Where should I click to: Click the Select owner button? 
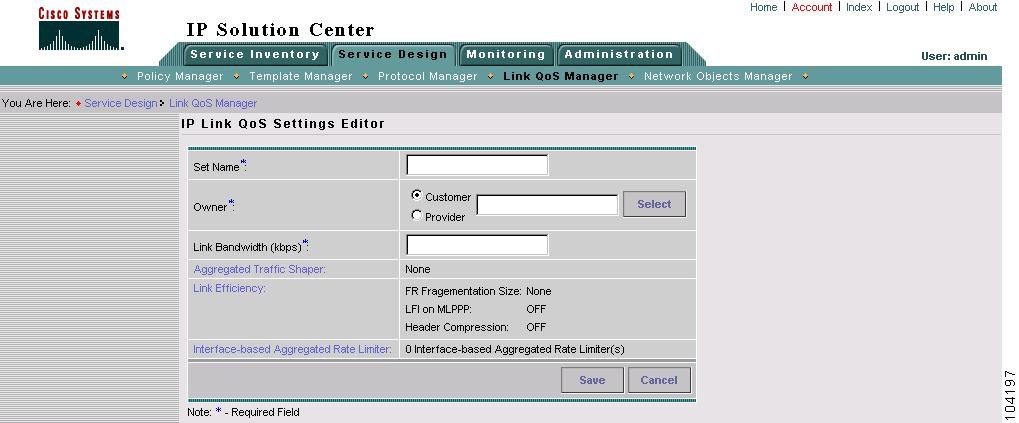point(654,204)
